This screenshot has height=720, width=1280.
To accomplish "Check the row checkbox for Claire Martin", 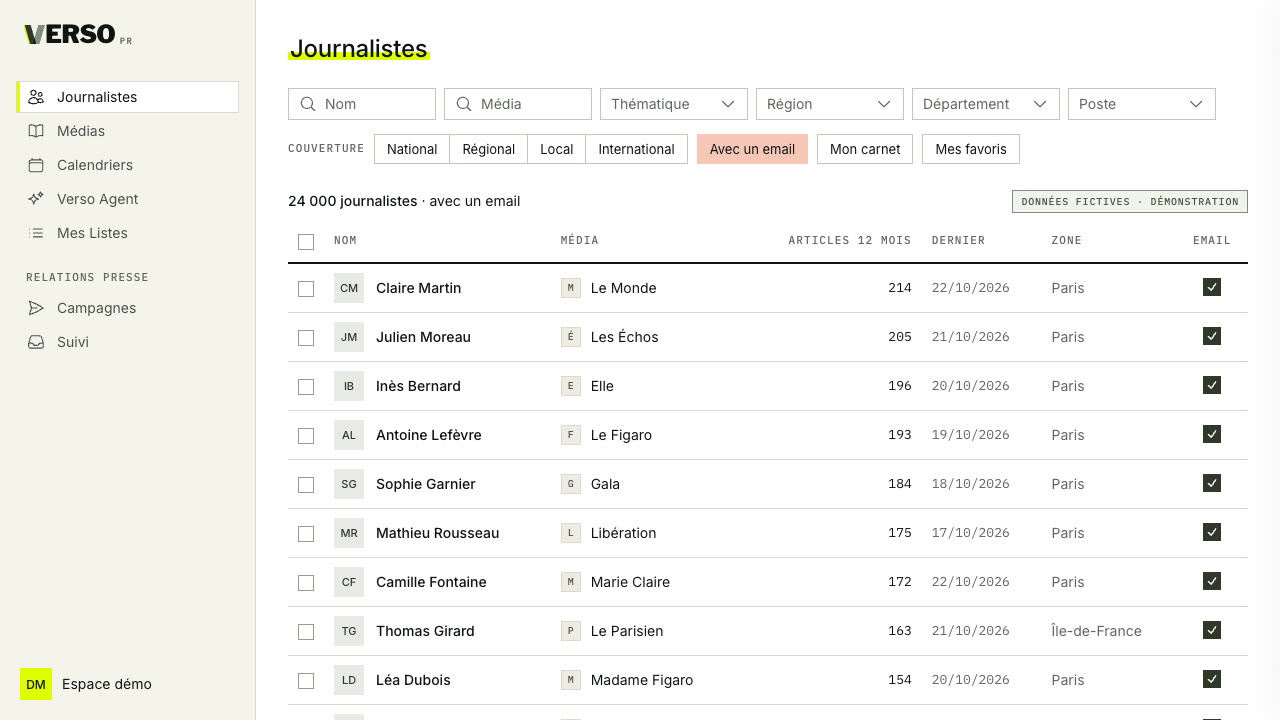I will pos(306,289).
